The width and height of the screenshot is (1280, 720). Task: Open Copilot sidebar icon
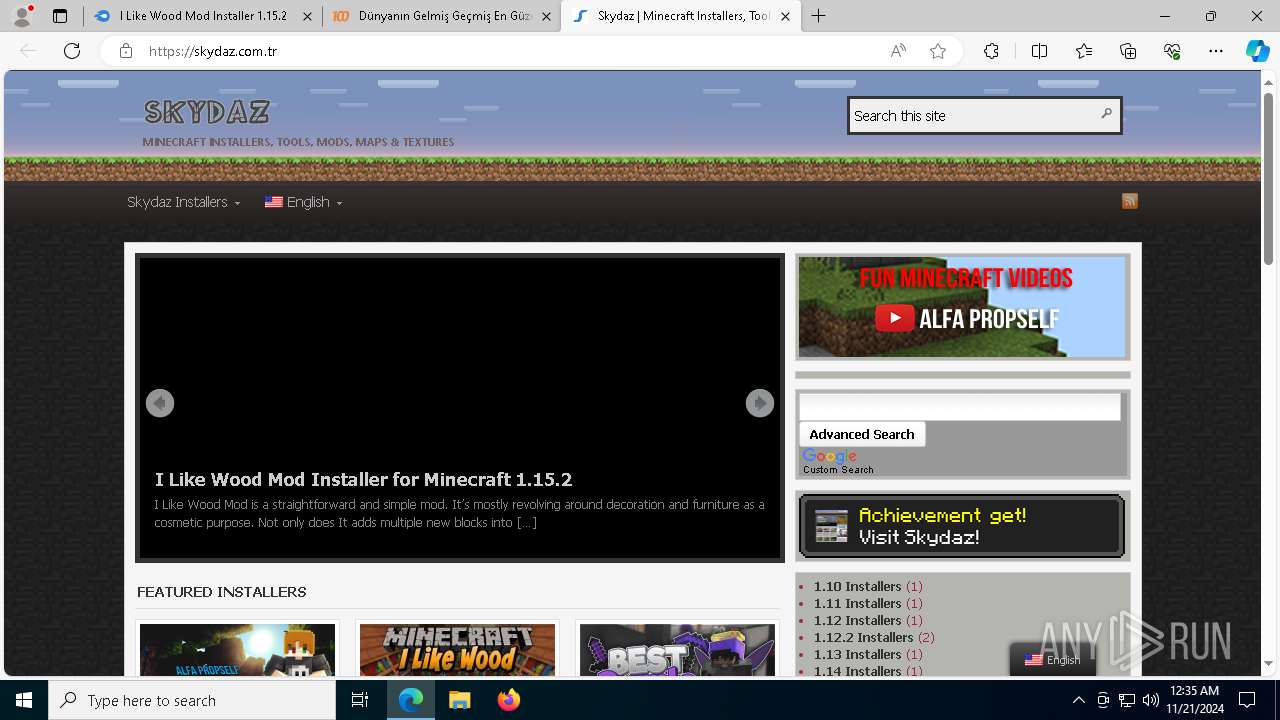(x=1257, y=51)
